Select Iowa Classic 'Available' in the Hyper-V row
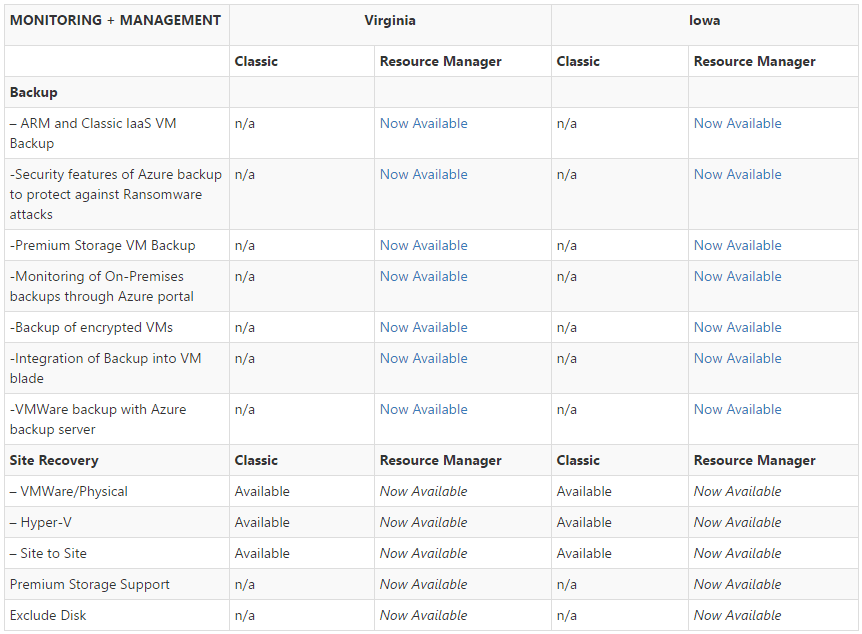This screenshot has height=634, width=862. (x=584, y=522)
